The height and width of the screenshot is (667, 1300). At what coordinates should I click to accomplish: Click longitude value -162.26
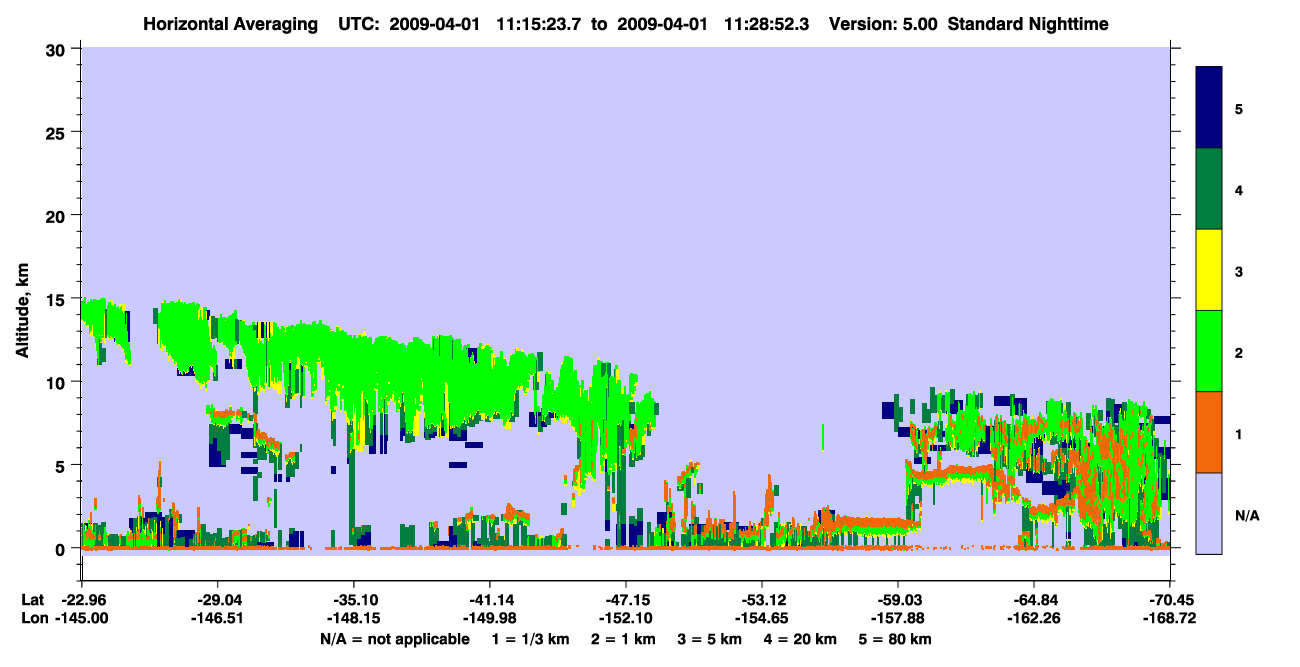coord(1034,619)
